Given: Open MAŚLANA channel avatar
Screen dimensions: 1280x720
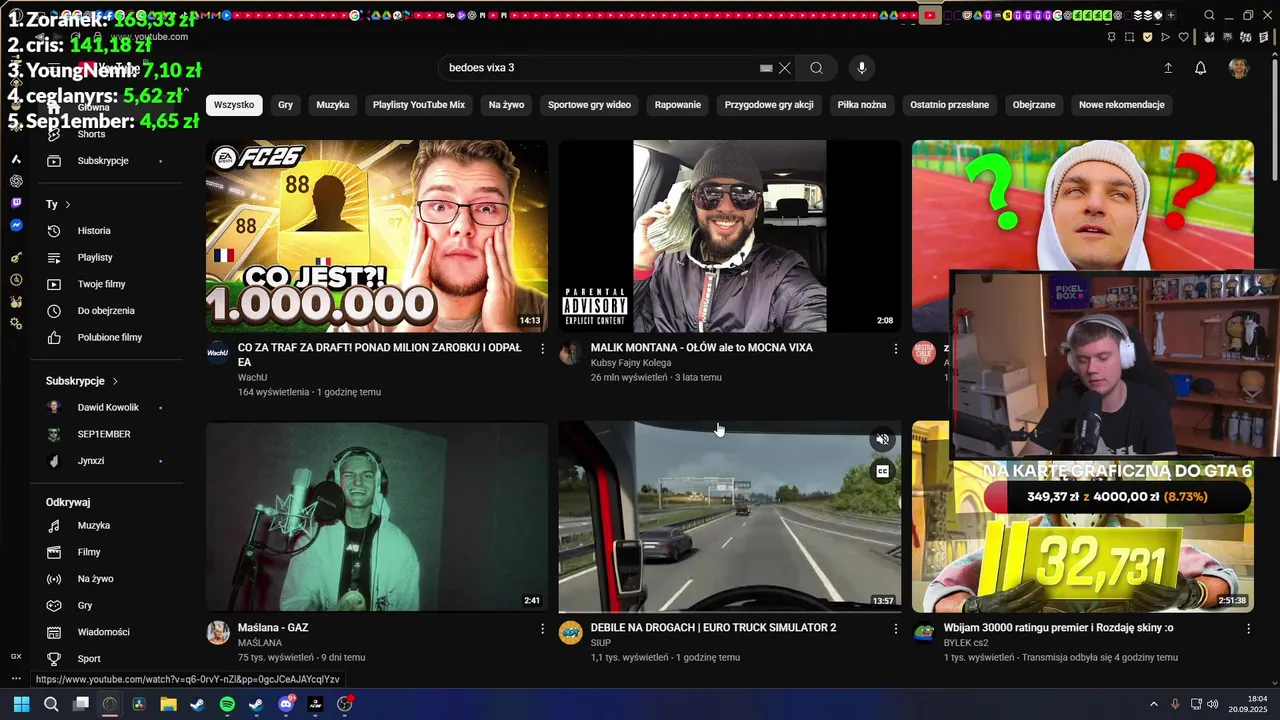Looking at the screenshot, I should click(218, 633).
